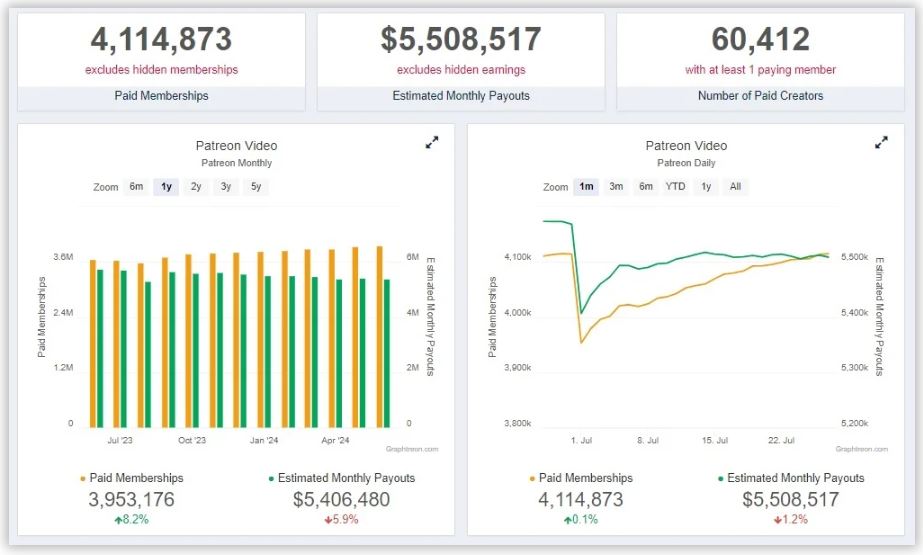Click the 5.9% decrease indicator
The width and height of the screenshot is (923, 555).
341,520
